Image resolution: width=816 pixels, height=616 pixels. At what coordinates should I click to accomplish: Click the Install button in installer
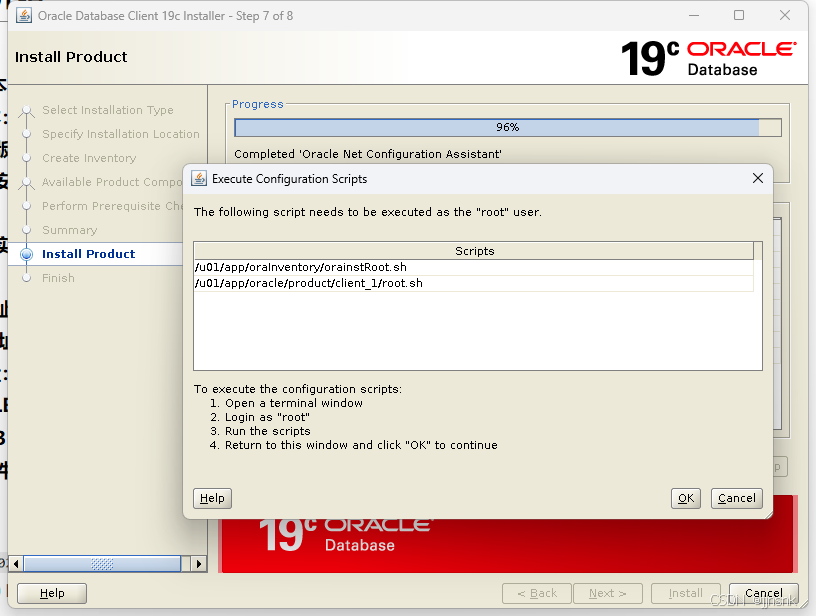685,593
